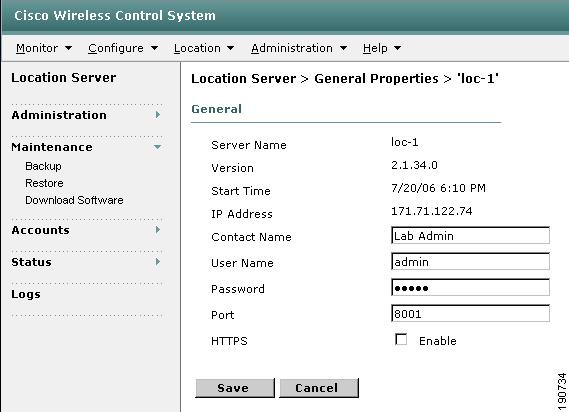Click the Cancel button
Viewport: 569px width, 412px height.
tap(319, 388)
